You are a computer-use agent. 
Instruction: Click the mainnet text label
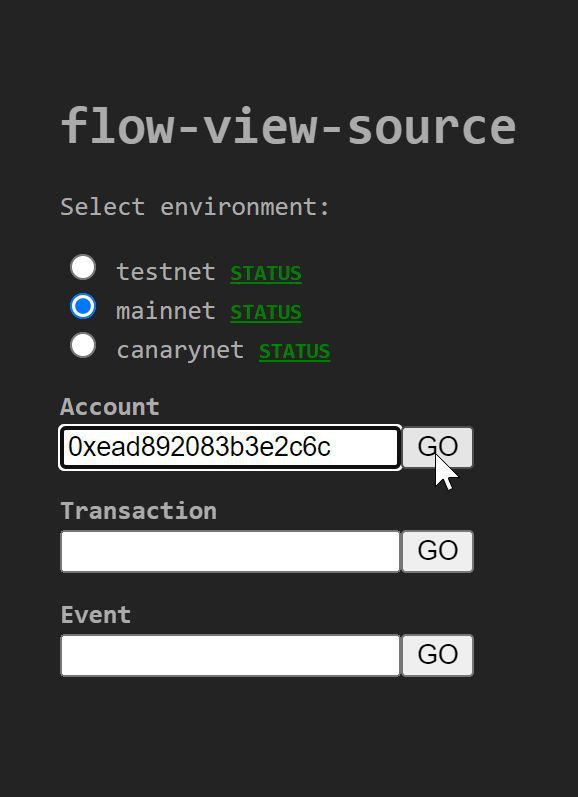click(166, 311)
